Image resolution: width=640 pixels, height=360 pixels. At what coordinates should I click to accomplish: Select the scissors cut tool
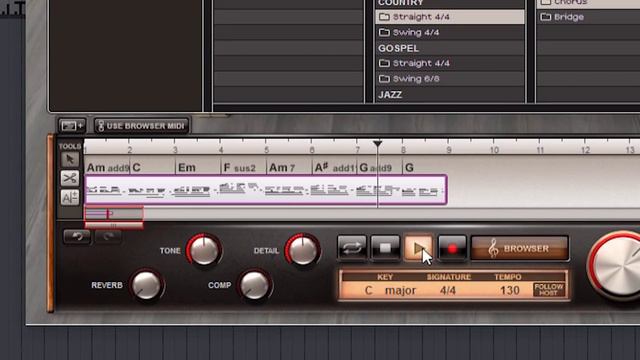coord(70,178)
